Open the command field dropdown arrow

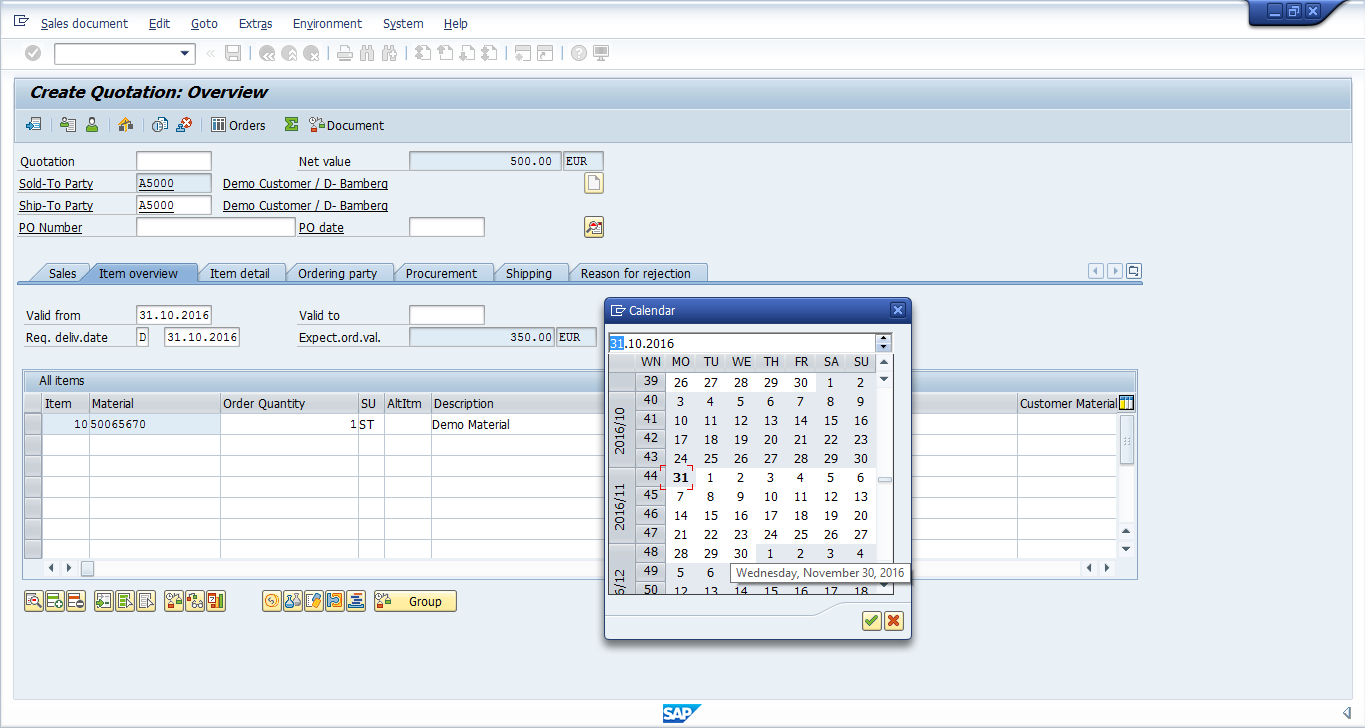(185, 54)
